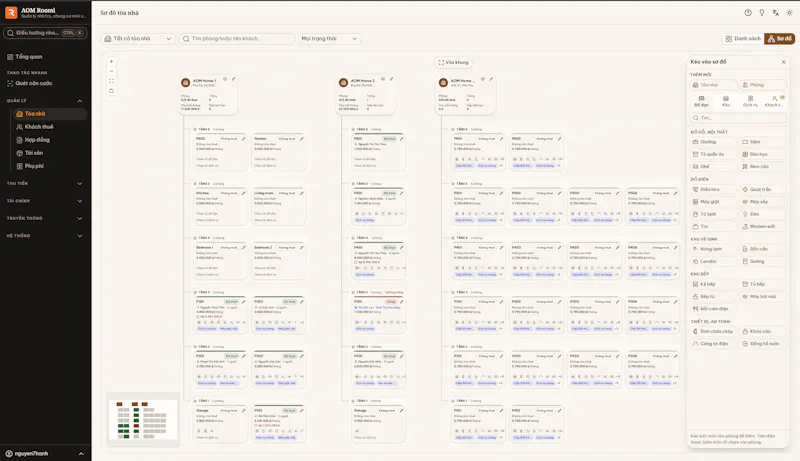The height and width of the screenshot is (461, 800).
Task: Select Nồi cơm điện item
Action: tap(713, 309)
